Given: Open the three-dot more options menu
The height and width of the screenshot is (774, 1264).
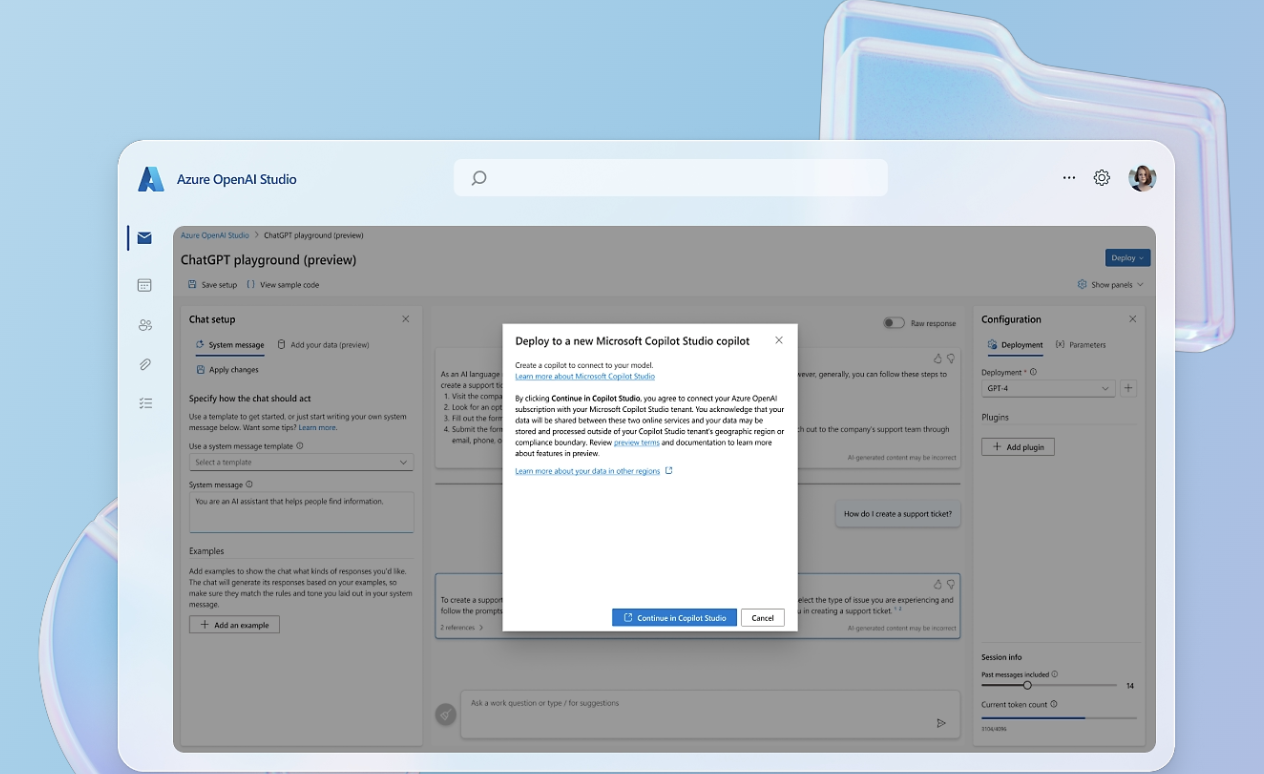Looking at the screenshot, I should point(1069,177).
